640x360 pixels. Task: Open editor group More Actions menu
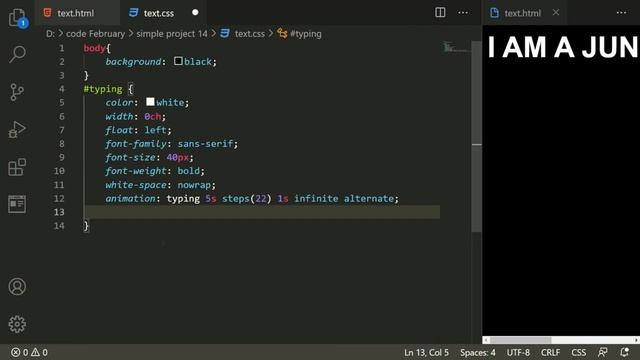(x=463, y=13)
